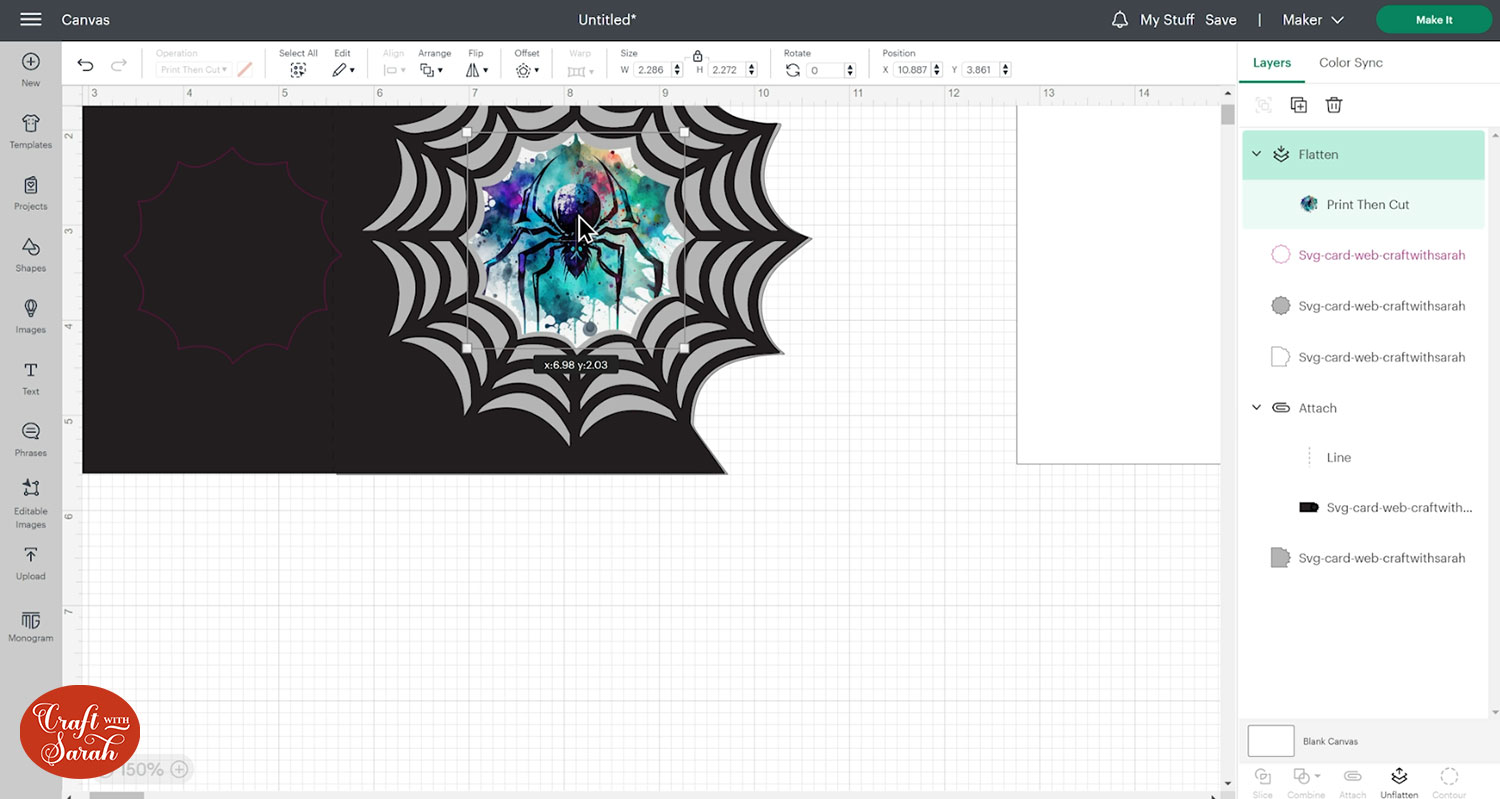The width and height of the screenshot is (1500, 799).
Task: Click the line color swatch next to Operation
Action: (245, 70)
